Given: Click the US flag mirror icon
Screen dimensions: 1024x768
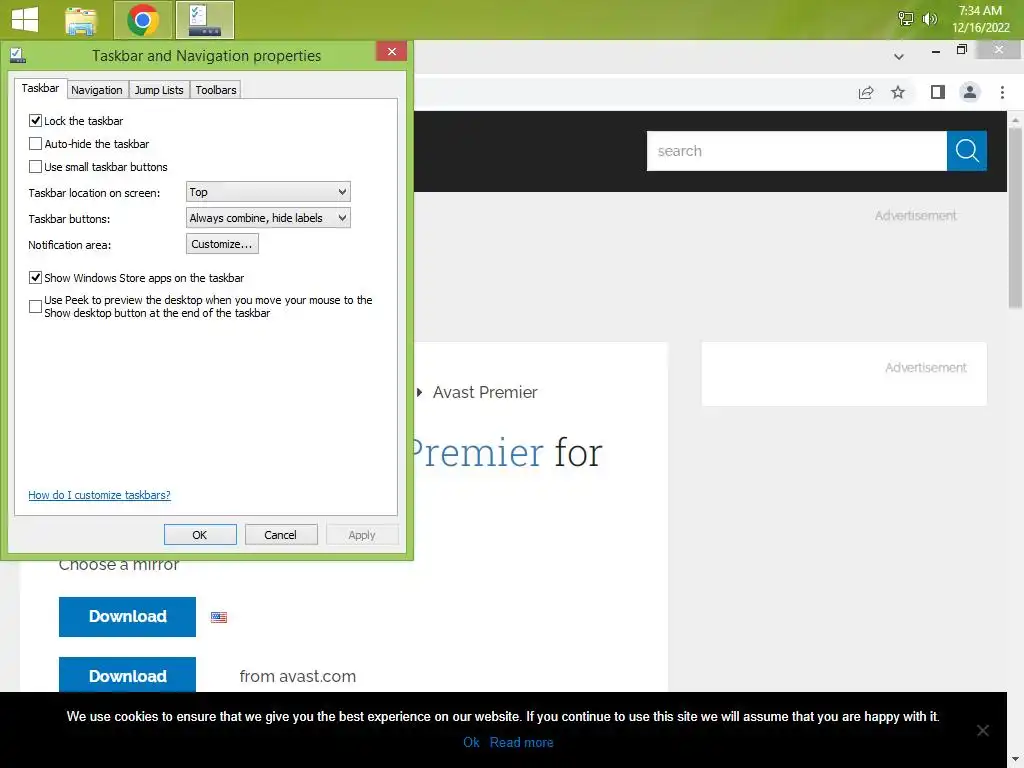Looking at the screenshot, I should [219, 617].
